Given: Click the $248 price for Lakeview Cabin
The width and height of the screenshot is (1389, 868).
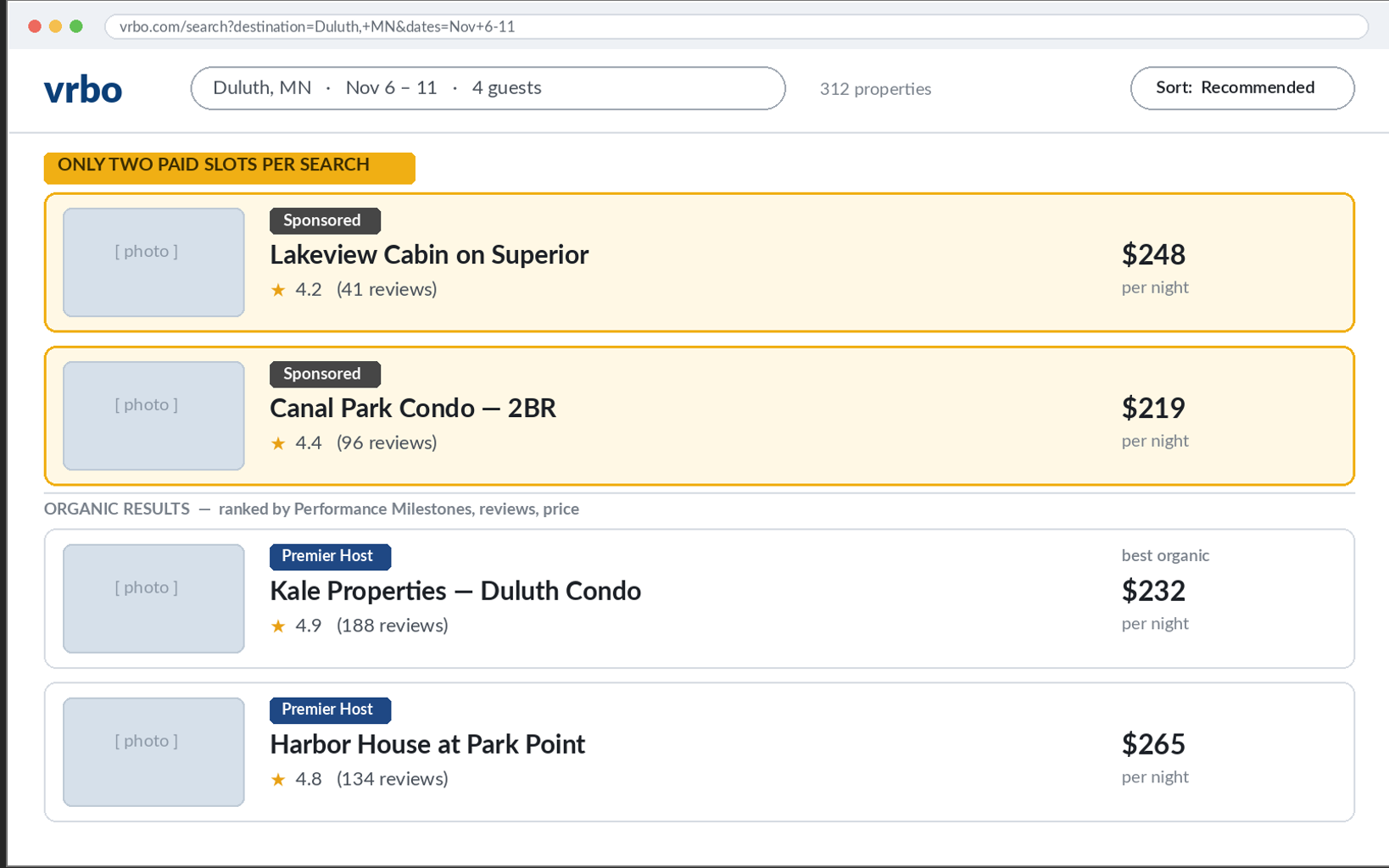Looking at the screenshot, I should [x=1153, y=254].
